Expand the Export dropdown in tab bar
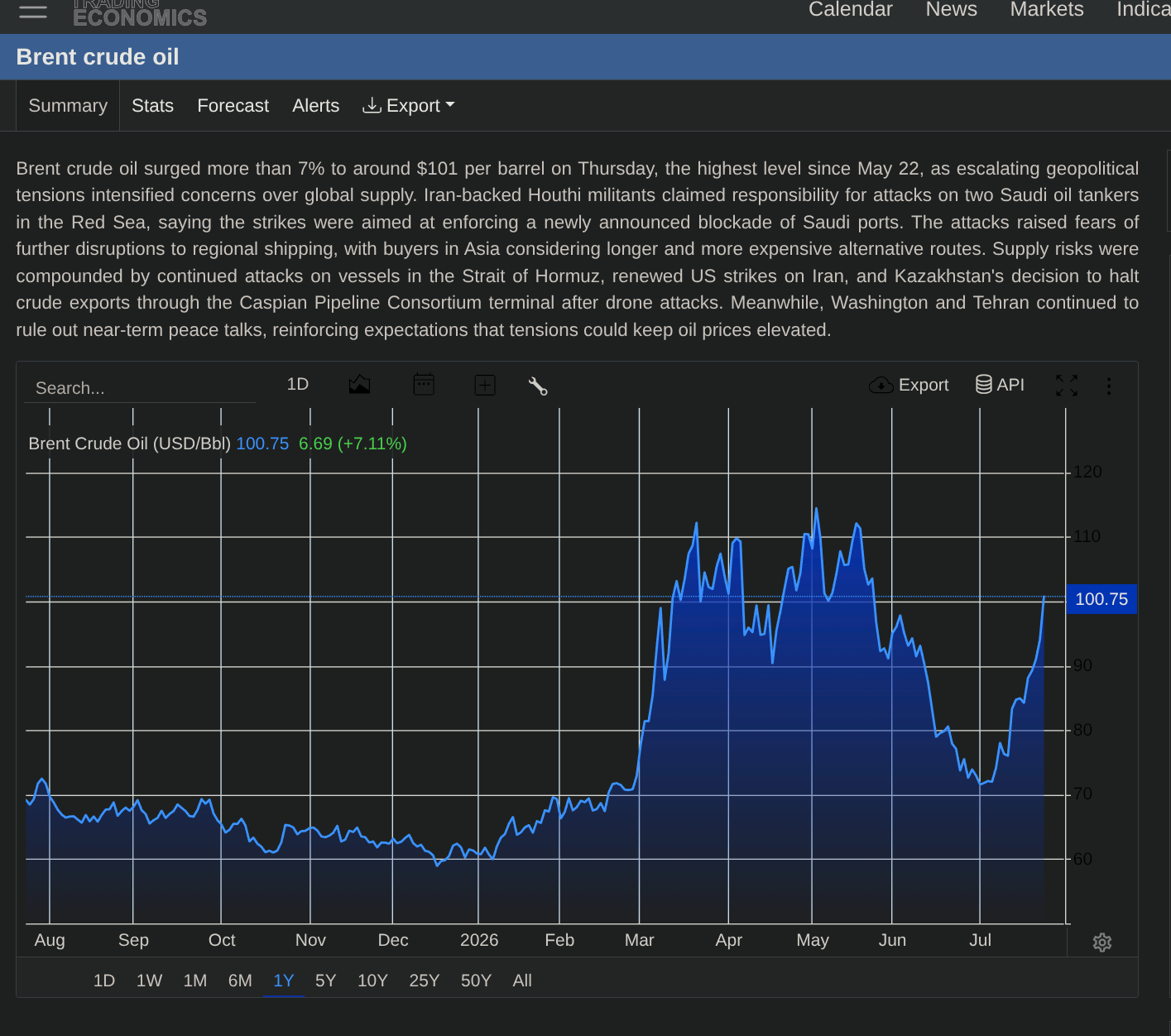Screen dimensions: 1171x1036 tap(409, 106)
